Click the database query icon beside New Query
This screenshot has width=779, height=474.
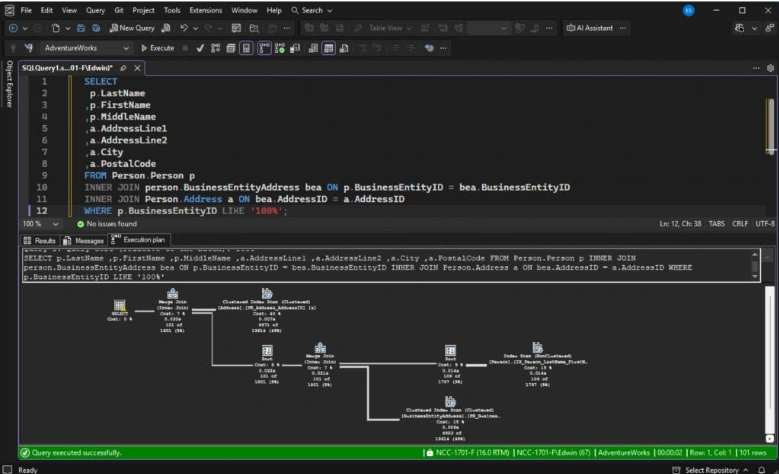click(x=166, y=28)
